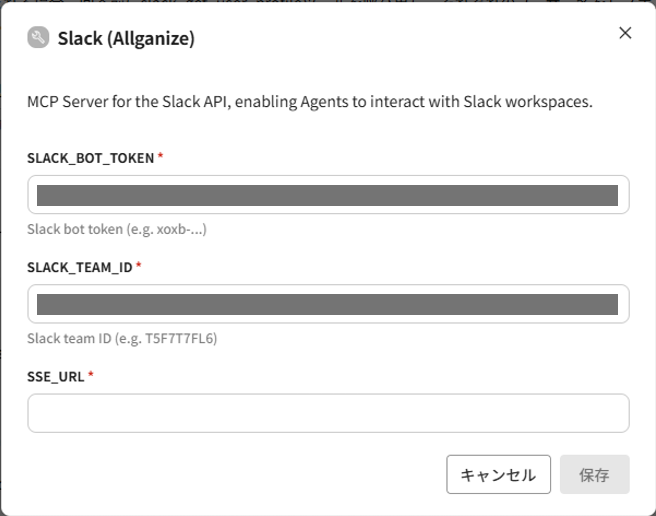This screenshot has height=516, width=656.
Task: Close the Slack (Allganize) dialog
Action: [x=625, y=33]
